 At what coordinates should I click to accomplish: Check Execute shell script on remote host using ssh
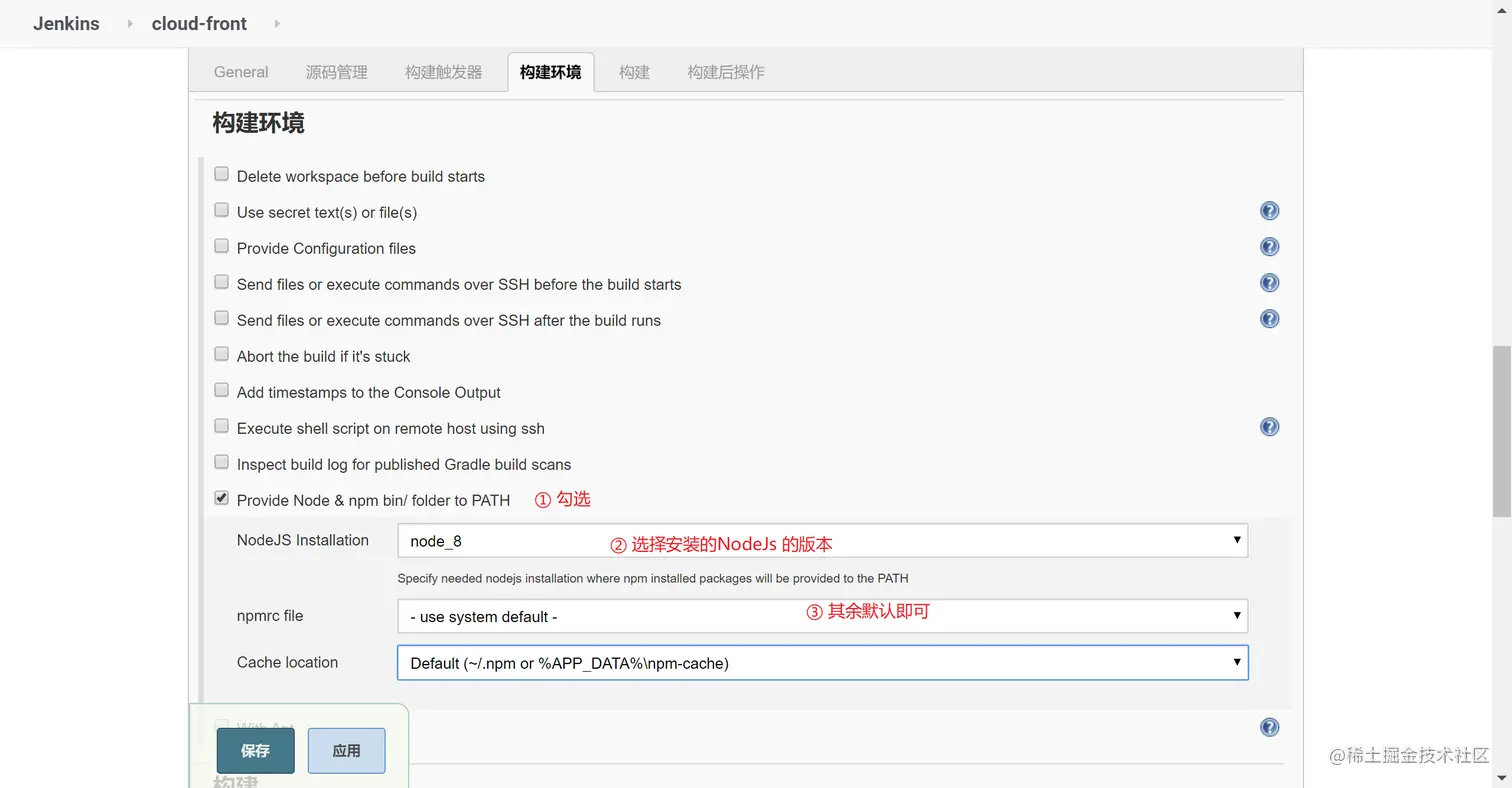(222, 426)
